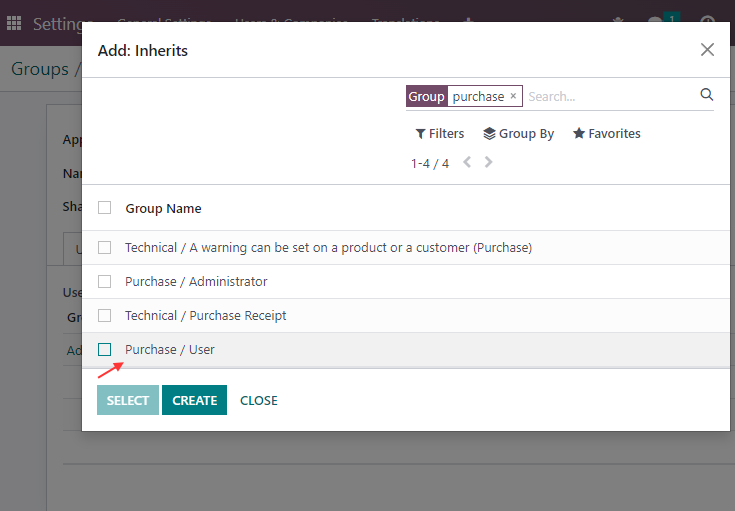Click the Group facet label

tap(426, 96)
